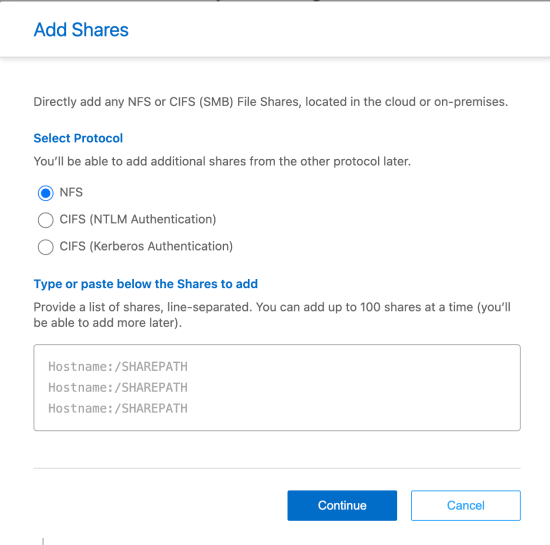The width and height of the screenshot is (550, 545).
Task: Cancel the Add Shares dialog
Action: [466, 505]
